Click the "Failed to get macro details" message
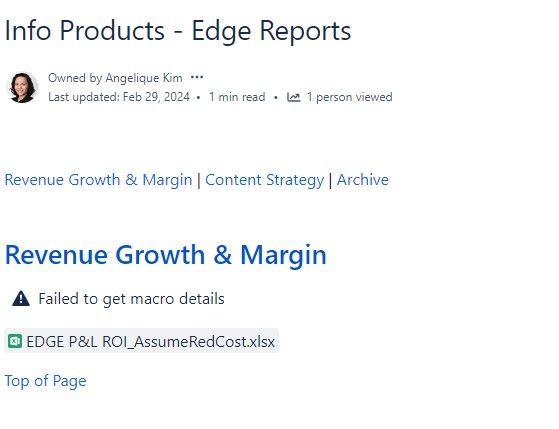The width and height of the screenshot is (559, 429). 131,299
